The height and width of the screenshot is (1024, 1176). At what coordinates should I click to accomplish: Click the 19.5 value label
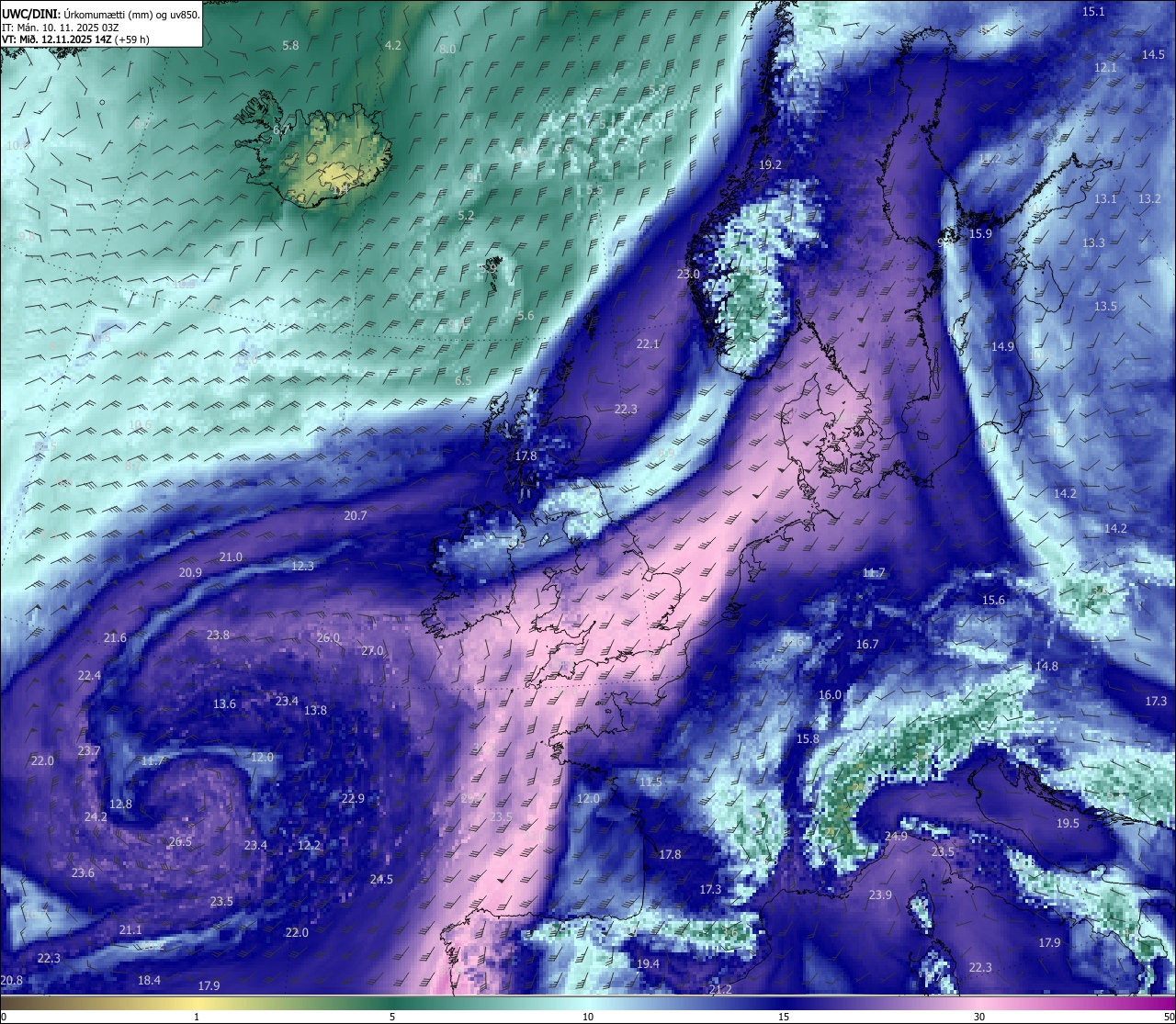tap(1068, 823)
